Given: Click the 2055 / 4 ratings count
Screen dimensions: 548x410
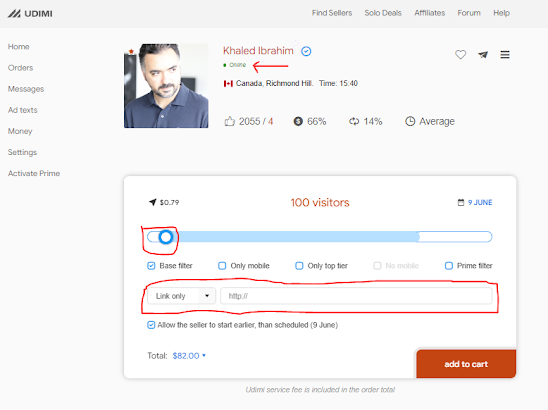Looking at the screenshot, I should [x=256, y=121].
